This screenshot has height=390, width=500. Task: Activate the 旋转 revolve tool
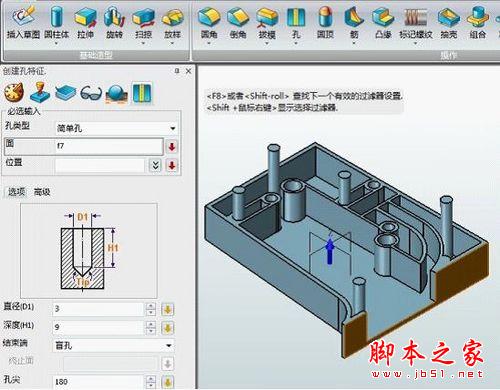114,22
